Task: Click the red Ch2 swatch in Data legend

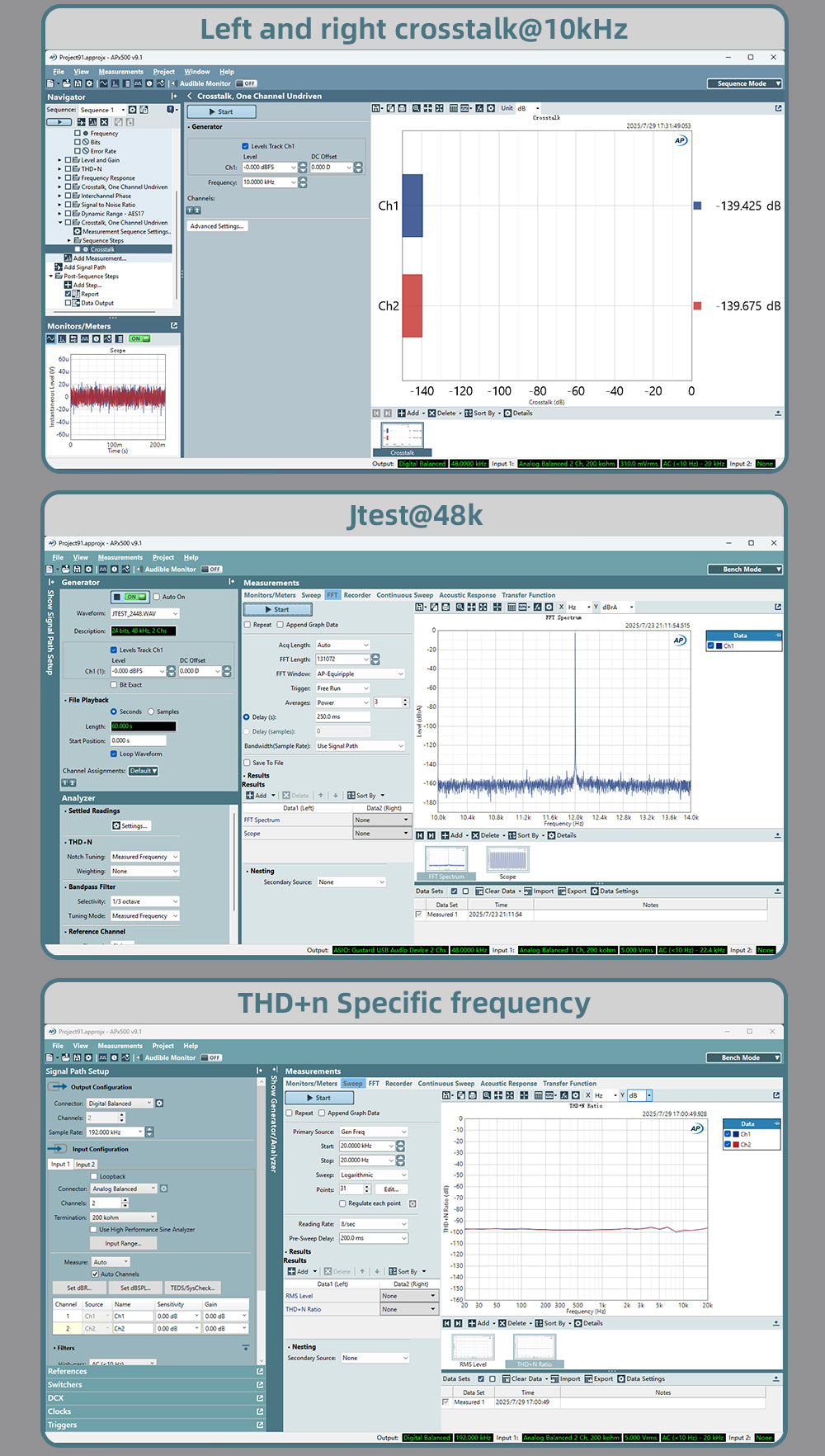Action: pyautogui.click(x=736, y=1145)
